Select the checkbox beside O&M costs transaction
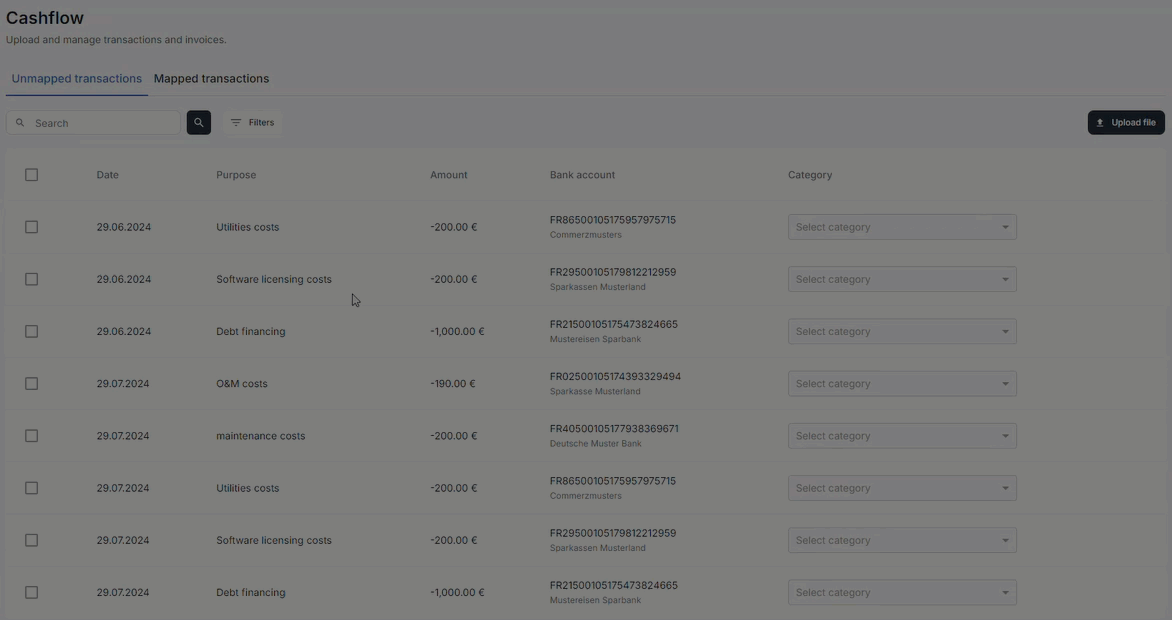 click(31, 383)
